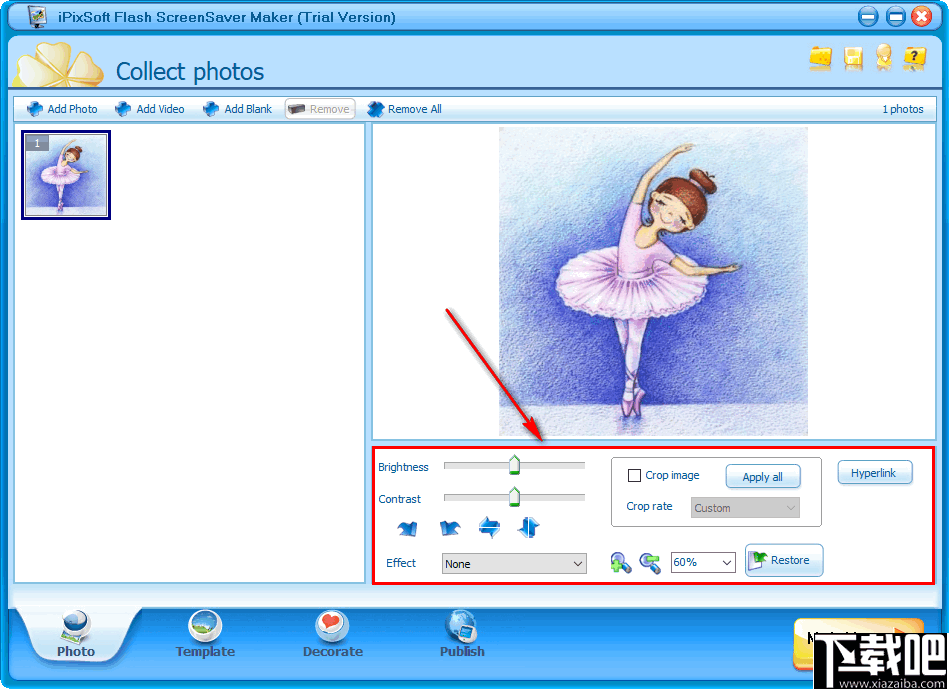Screen dimensions: 949x689
Task: Open the help icon with question mark
Action: pos(915,60)
